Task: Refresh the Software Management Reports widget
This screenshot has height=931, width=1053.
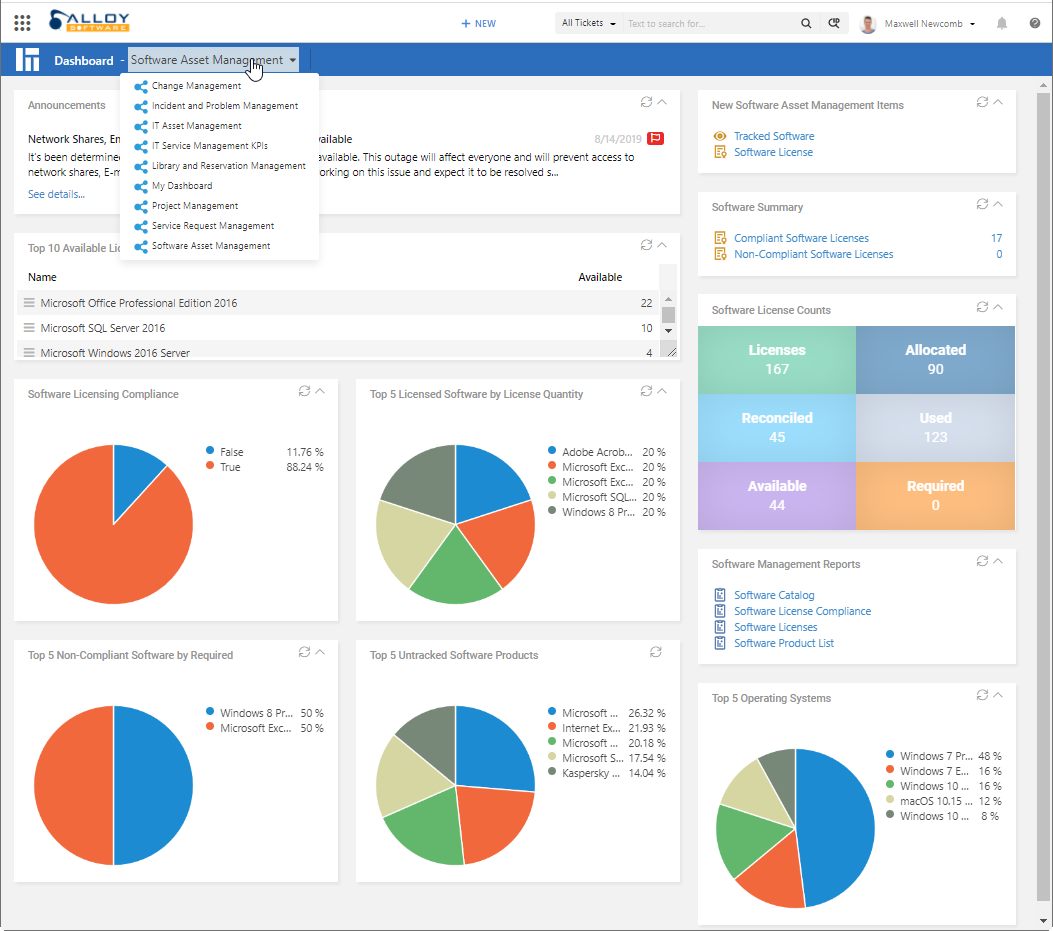Action: pos(982,561)
